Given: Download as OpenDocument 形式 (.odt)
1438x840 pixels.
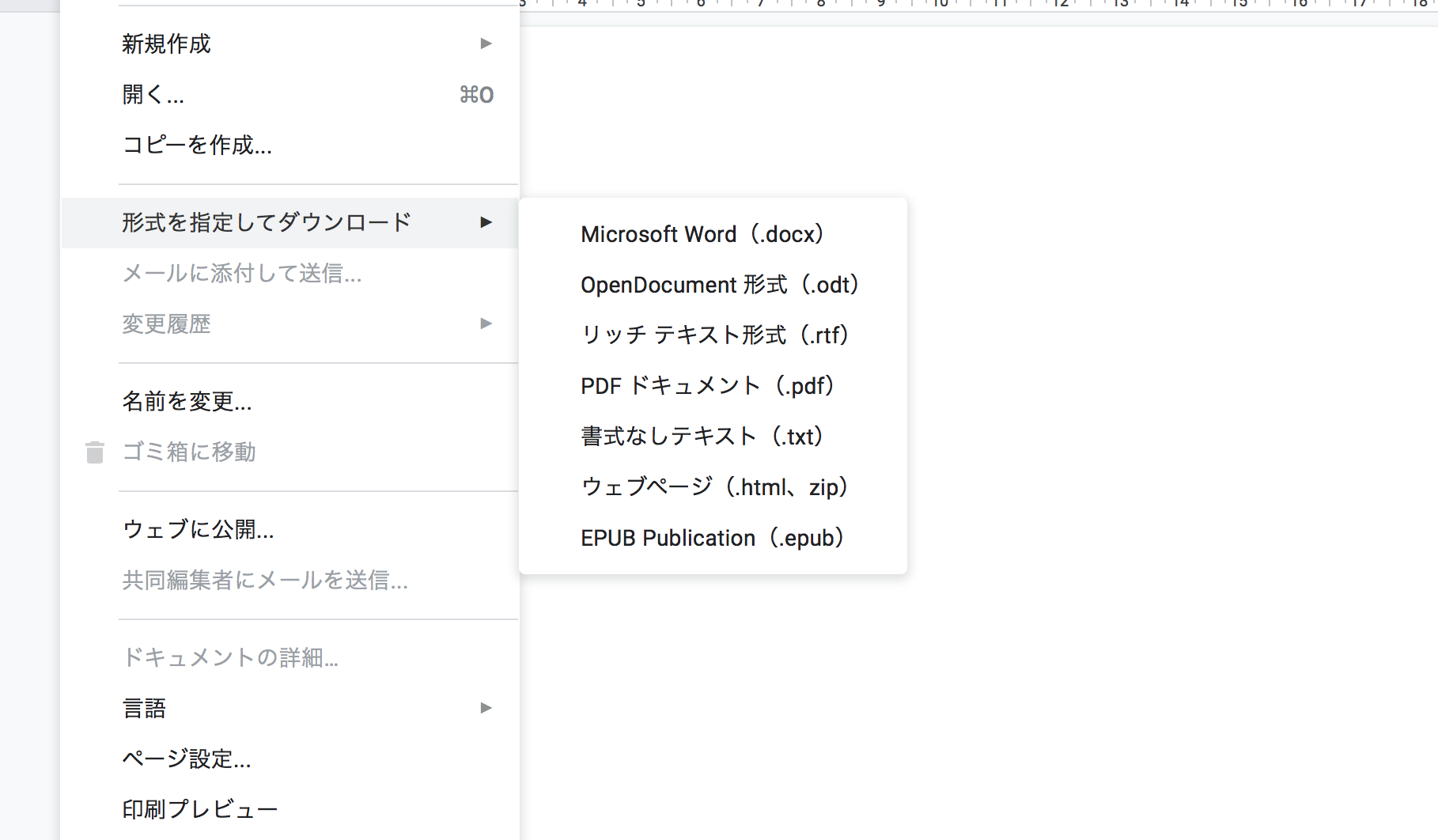Looking at the screenshot, I should tap(713, 286).
